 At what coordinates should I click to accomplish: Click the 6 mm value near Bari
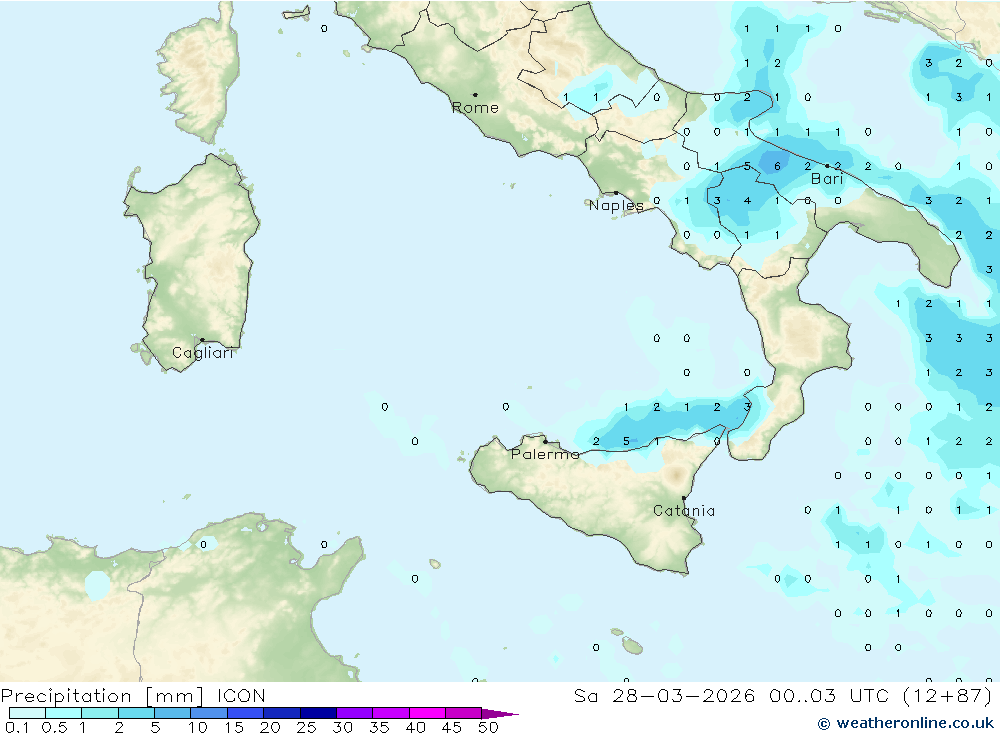tap(777, 167)
